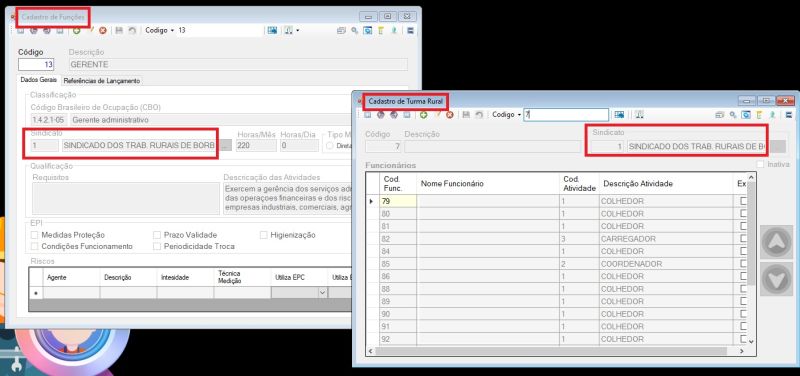Check the Condições Funcionamento checkbox
The image size is (800, 376).
point(35,246)
